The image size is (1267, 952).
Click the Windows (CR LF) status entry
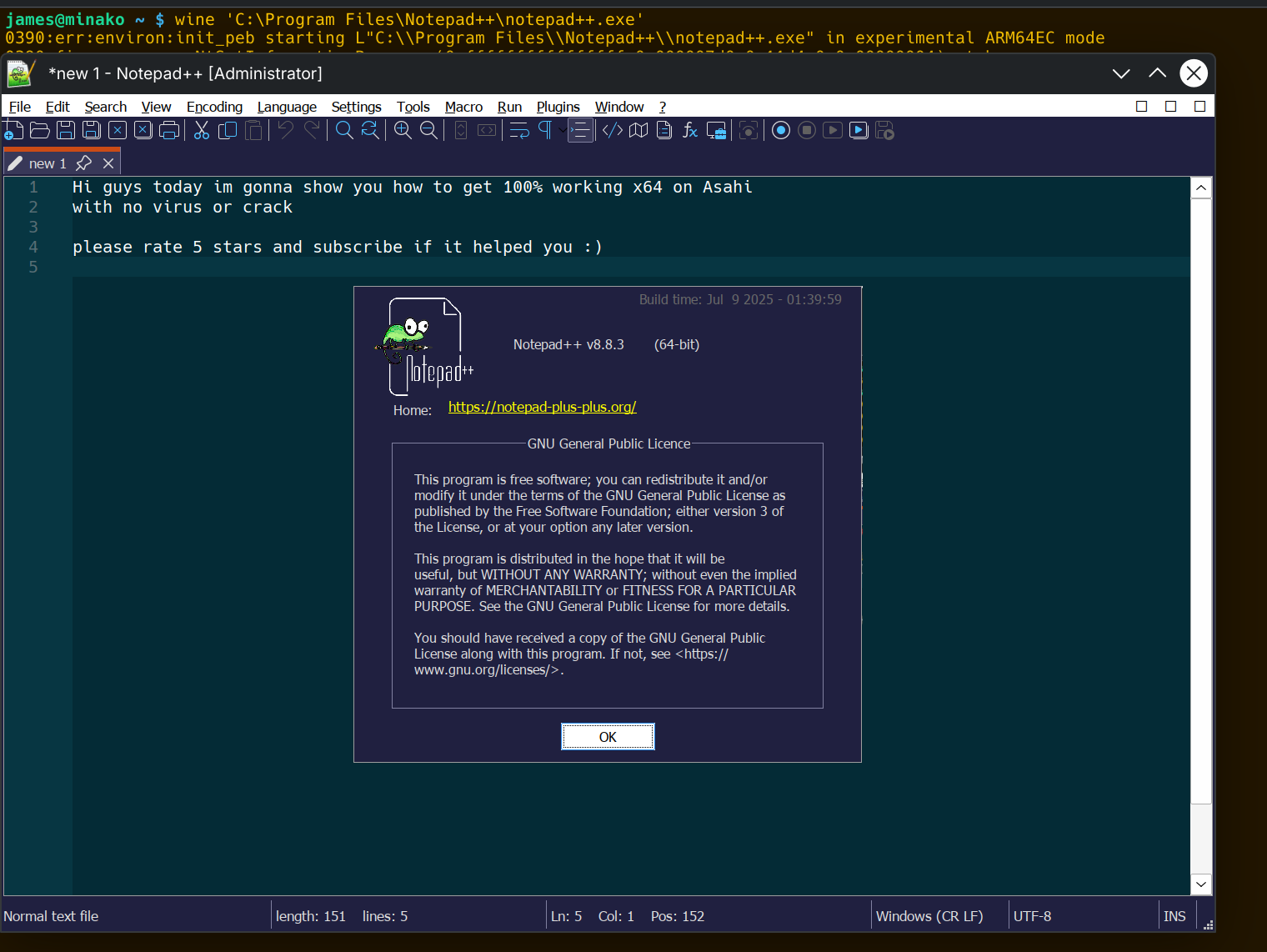pos(929,916)
